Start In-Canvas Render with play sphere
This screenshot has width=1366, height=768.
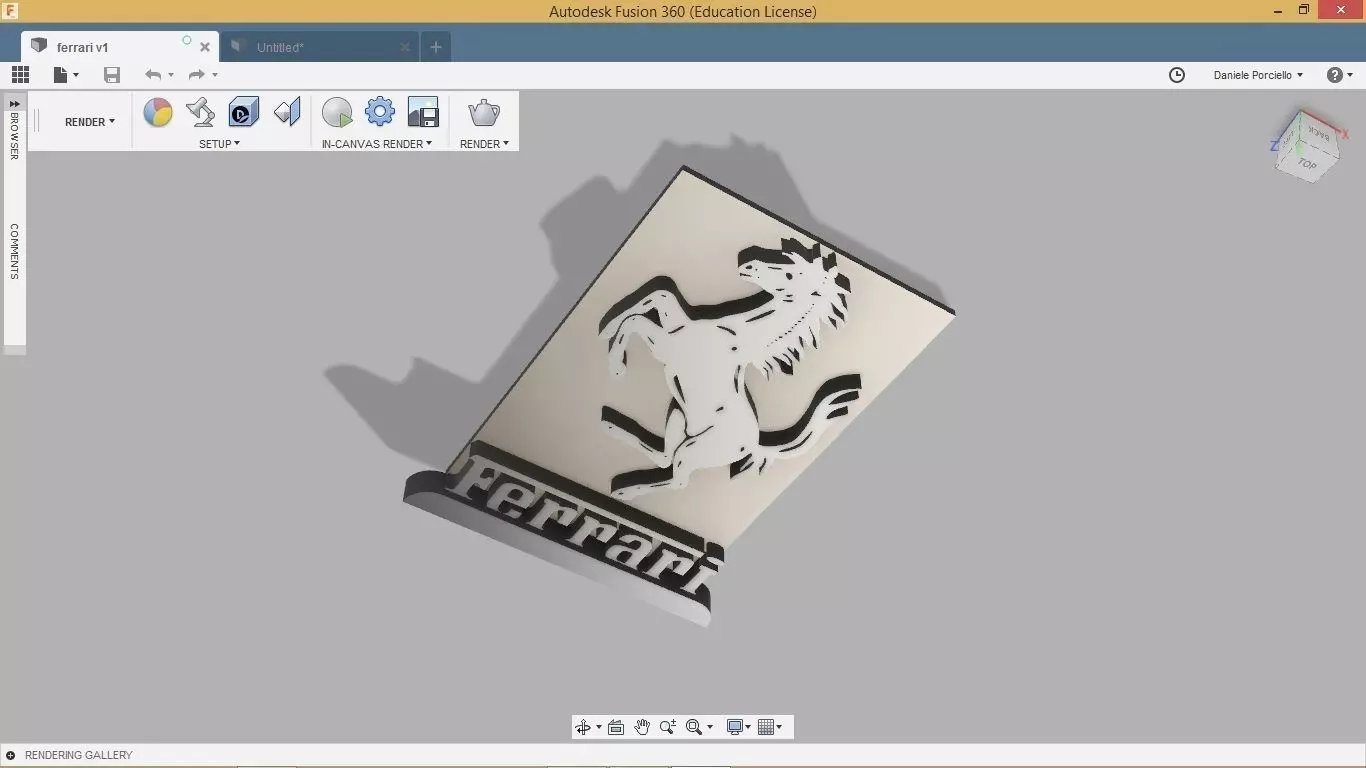337,112
